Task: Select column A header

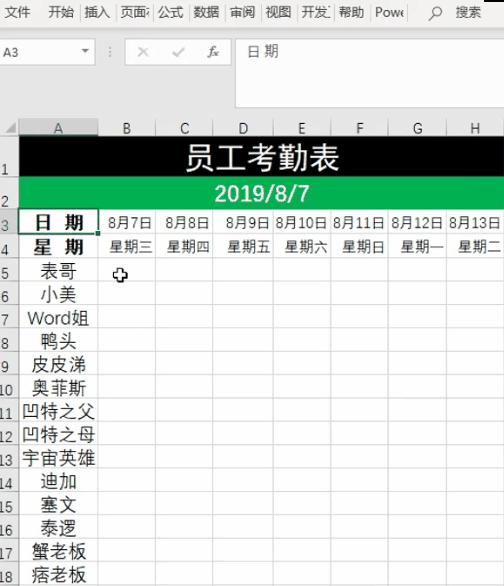Action: point(58,128)
